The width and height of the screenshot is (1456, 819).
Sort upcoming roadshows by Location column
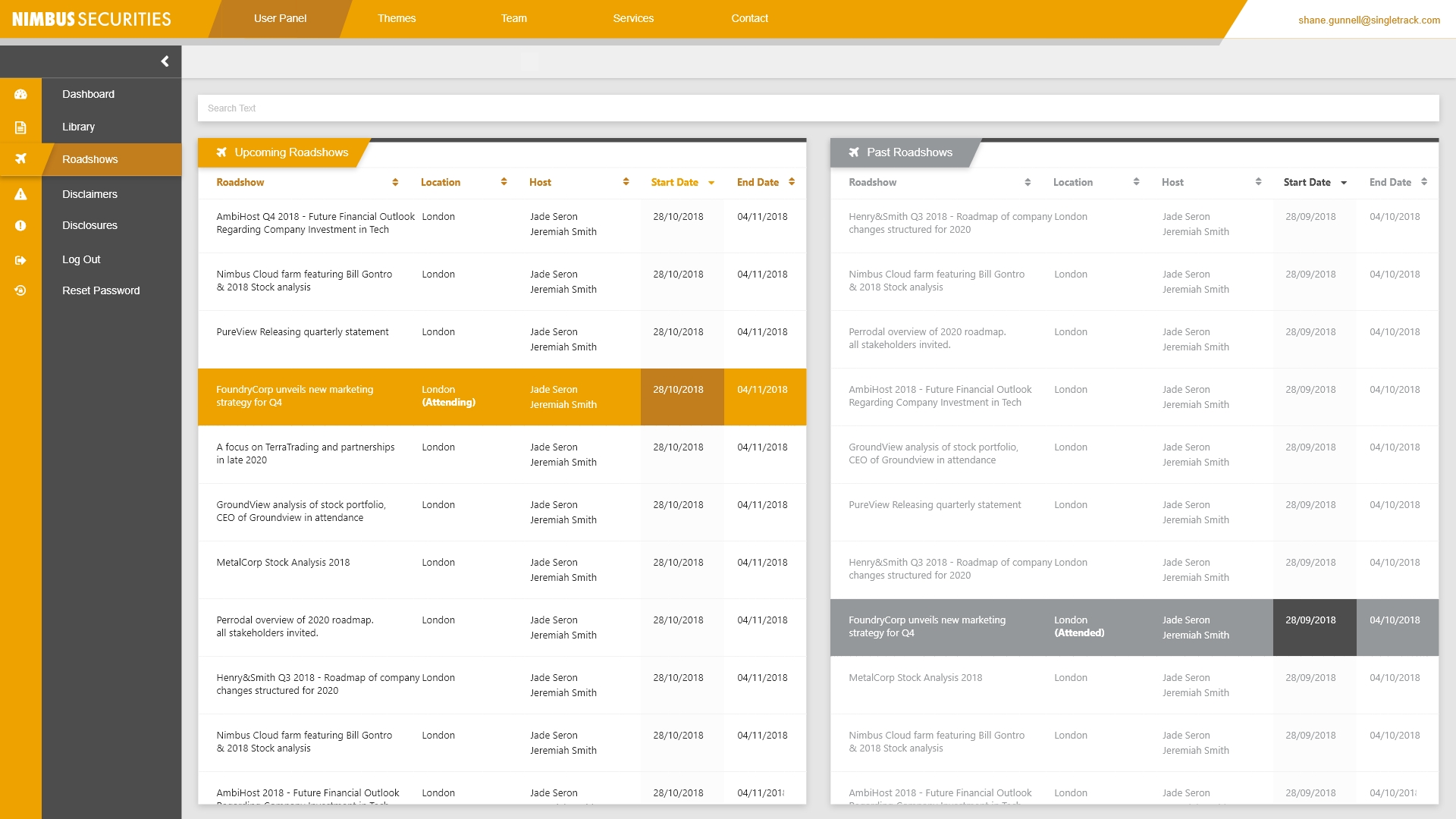[504, 182]
